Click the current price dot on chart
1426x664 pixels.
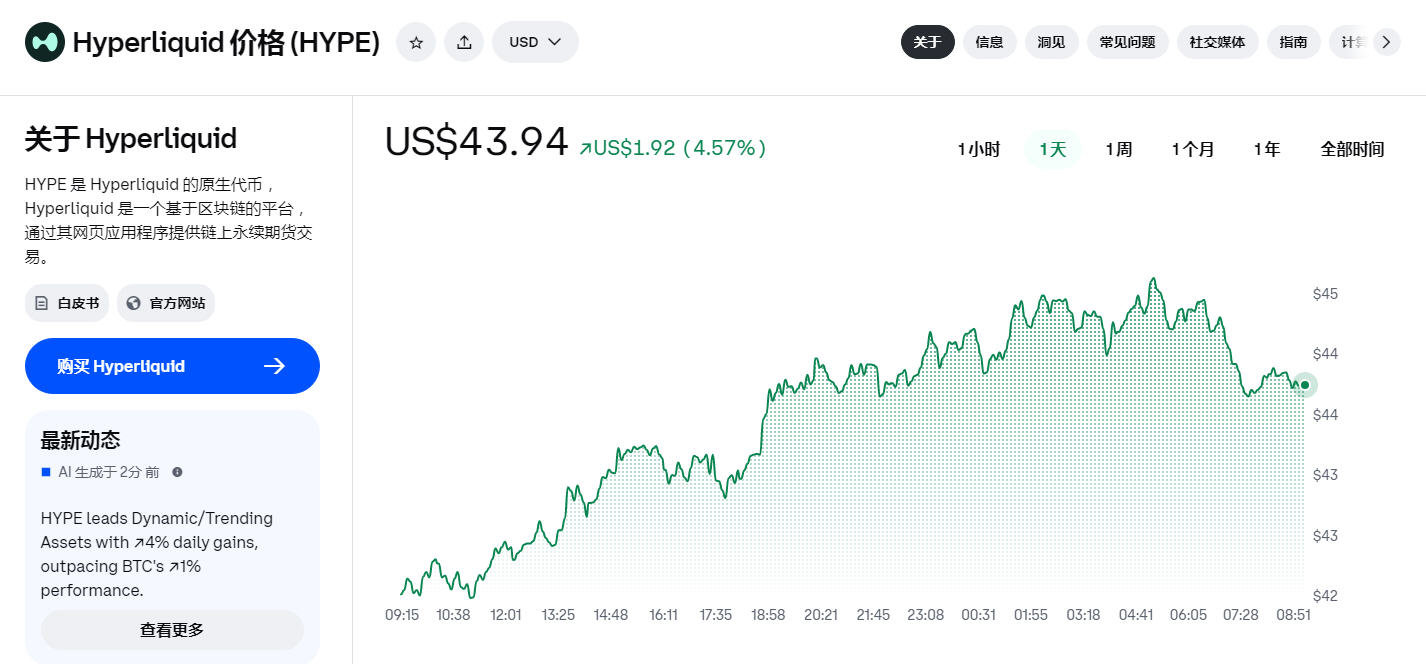point(1304,385)
